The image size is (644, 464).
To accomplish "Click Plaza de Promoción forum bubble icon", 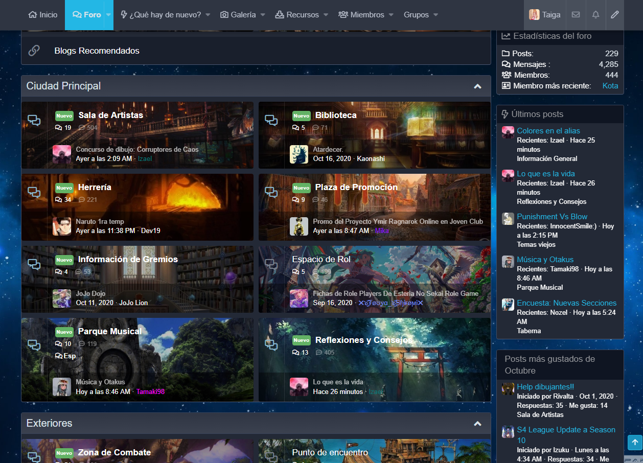I will coord(271,192).
